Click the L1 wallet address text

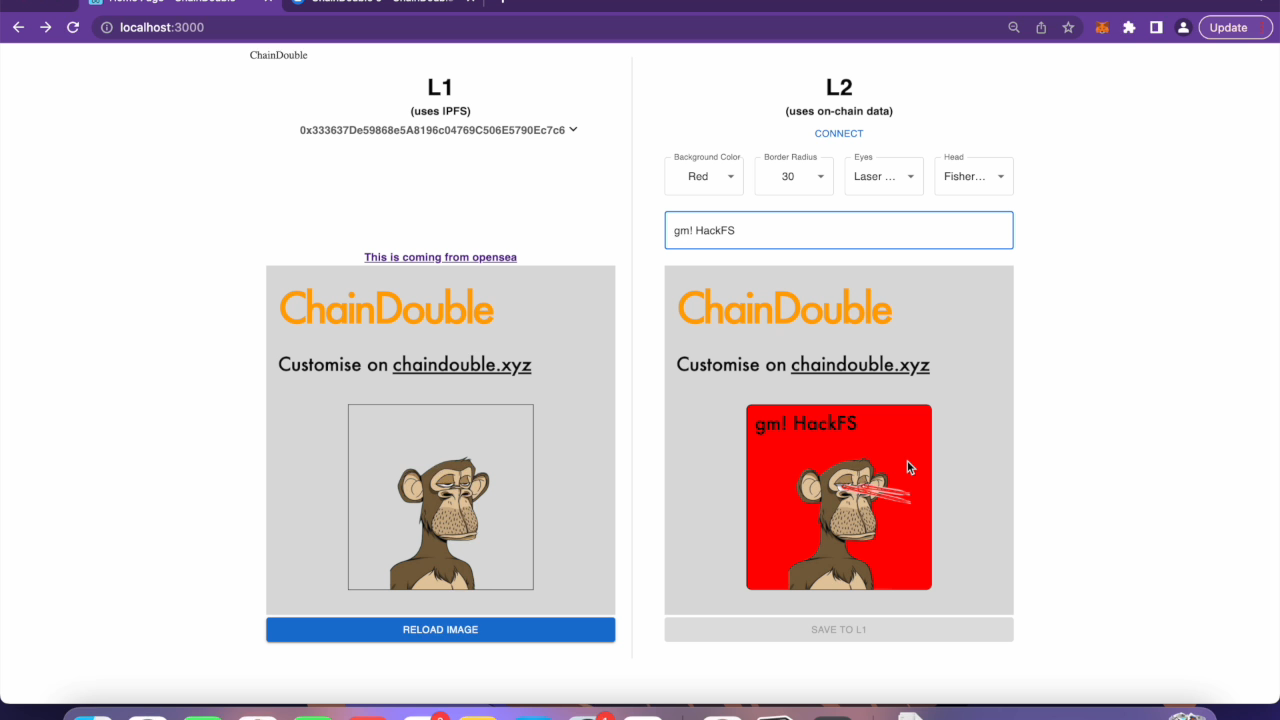[x=432, y=130]
